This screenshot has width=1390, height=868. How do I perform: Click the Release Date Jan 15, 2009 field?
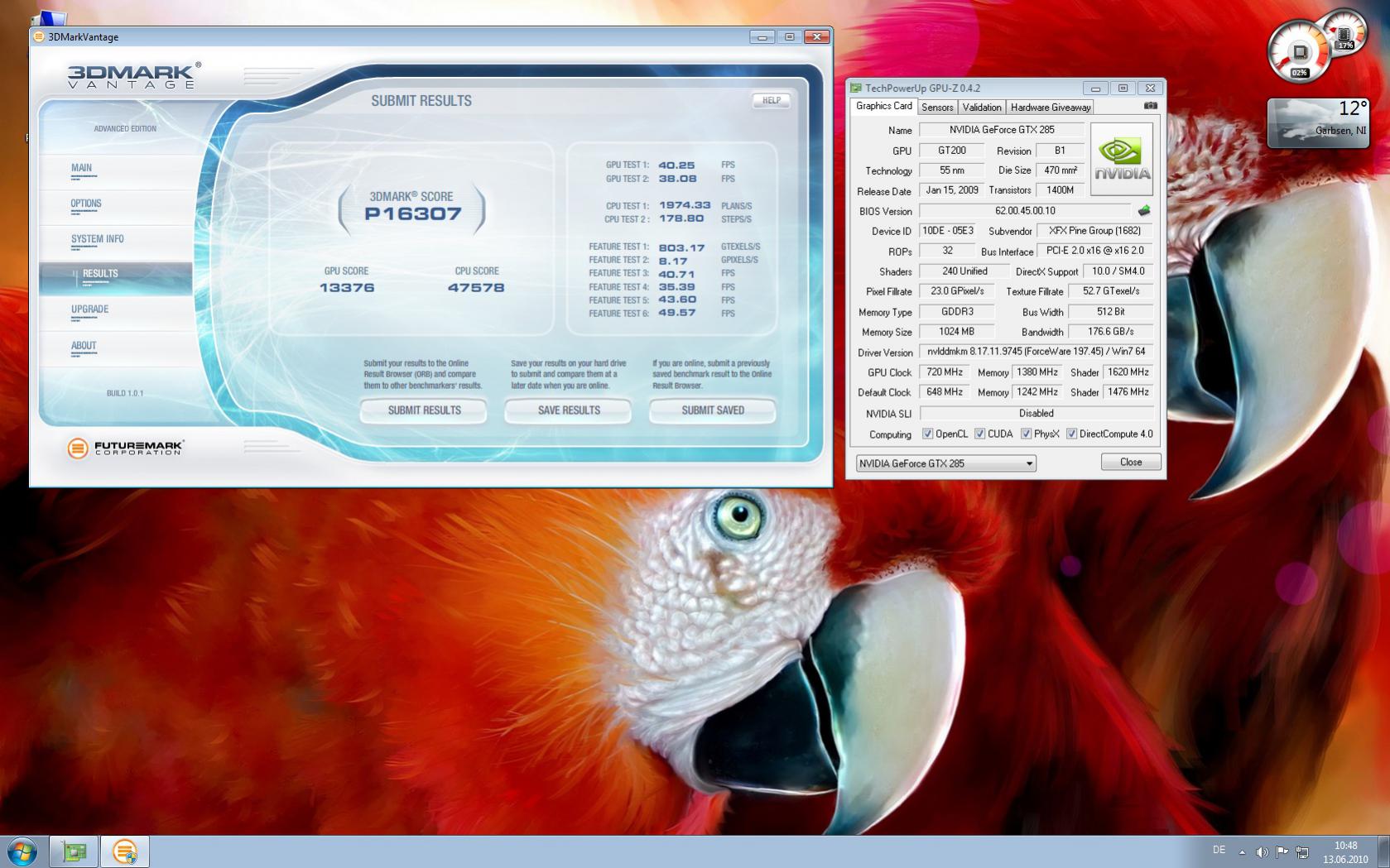(952, 190)
